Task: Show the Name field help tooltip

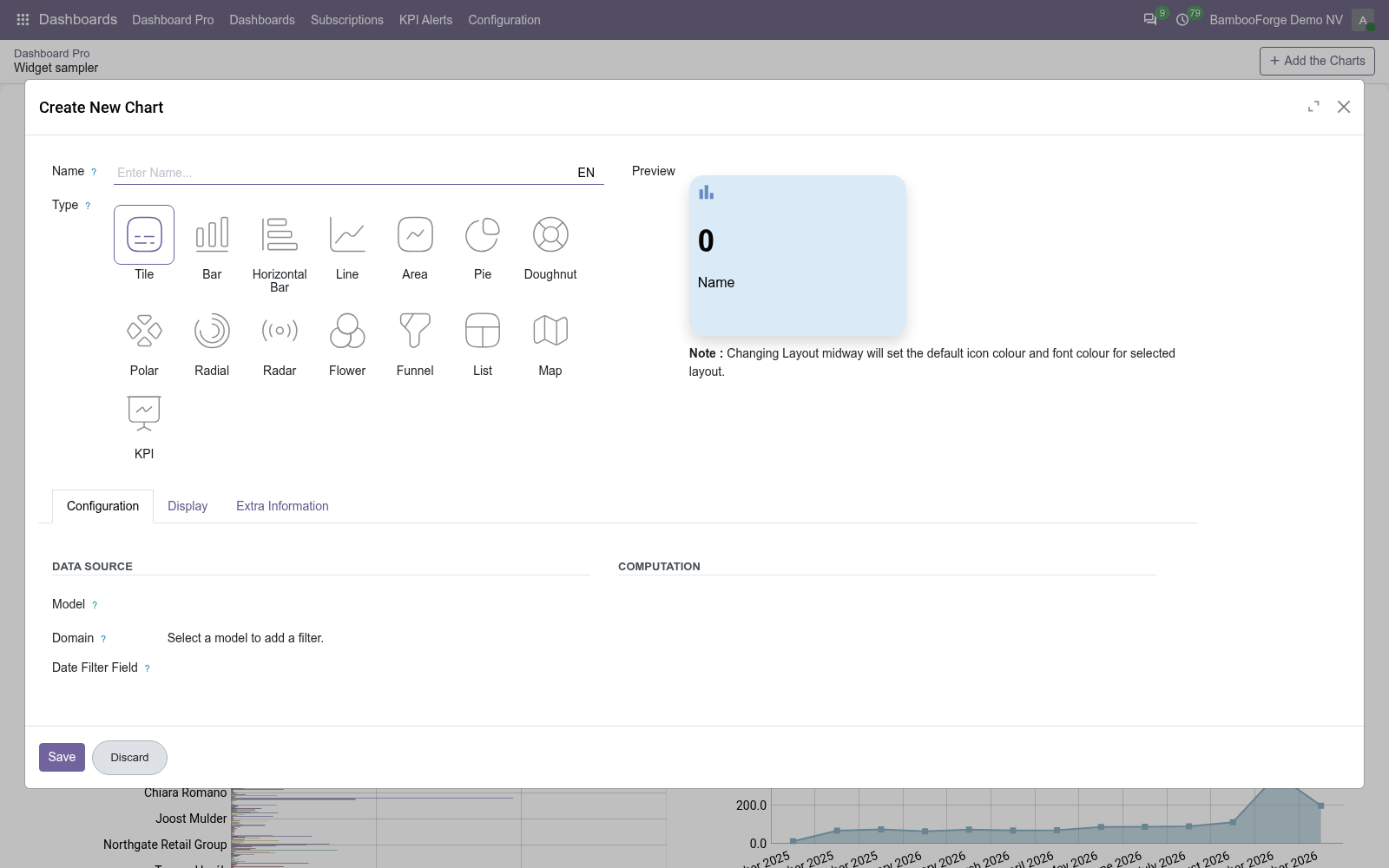Action: [94, 172]
